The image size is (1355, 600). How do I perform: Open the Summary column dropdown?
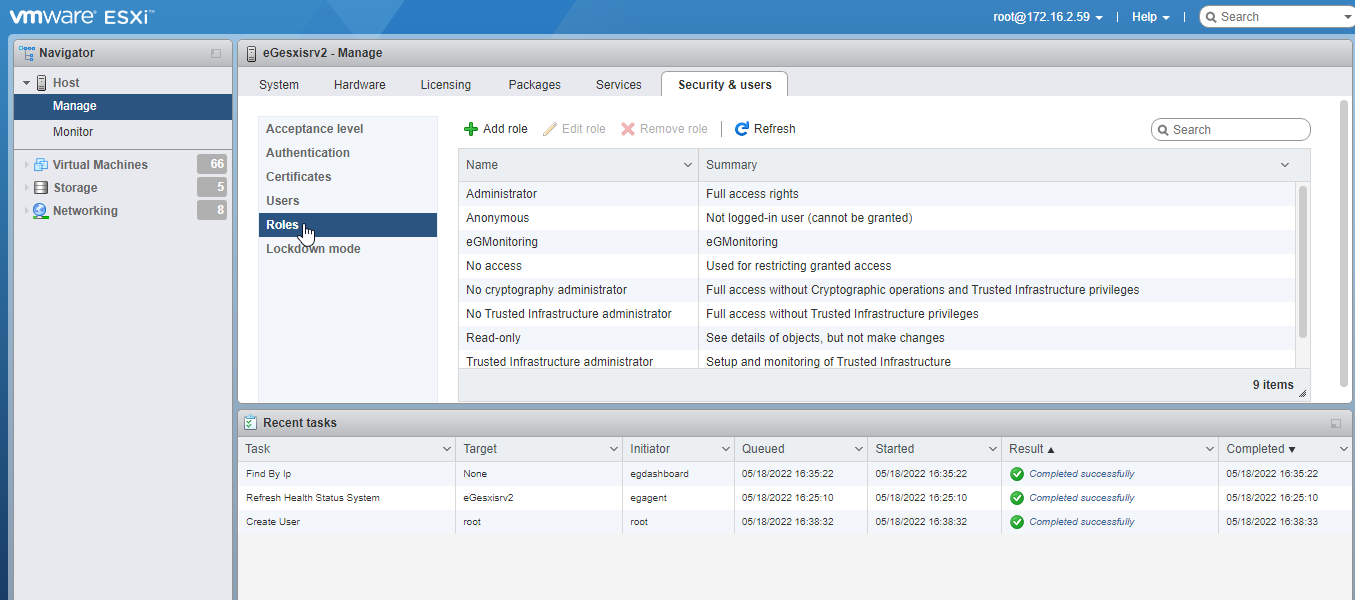[x=1285, y=165]
